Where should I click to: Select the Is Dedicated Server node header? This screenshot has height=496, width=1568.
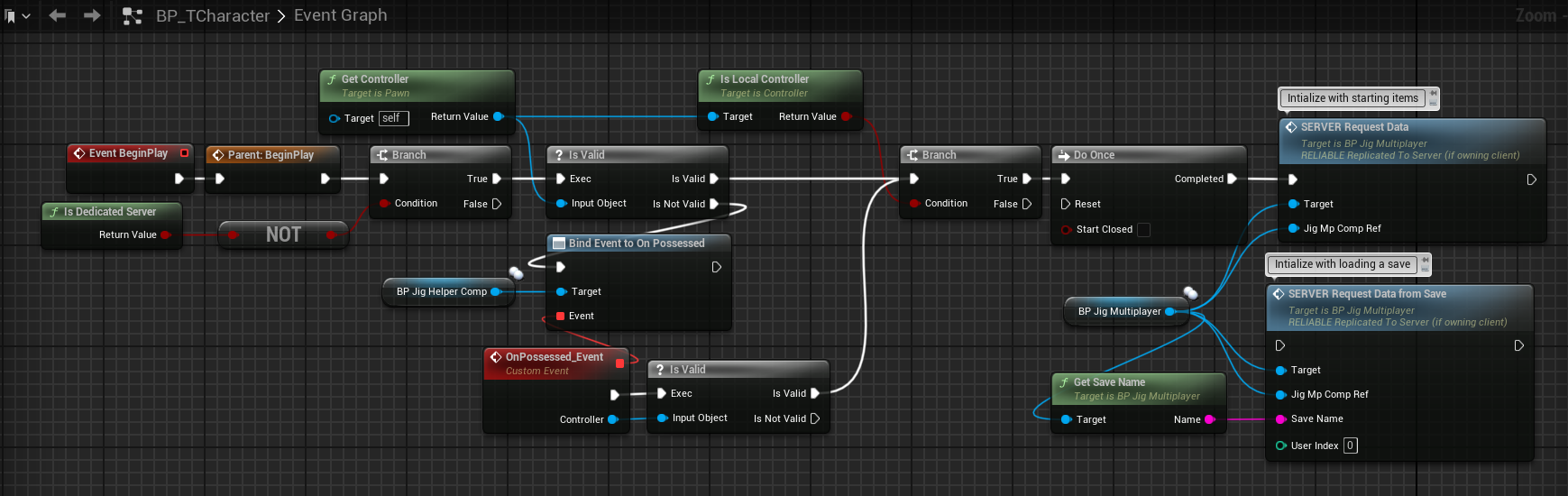pyautogui.click(x=112, y=212)
